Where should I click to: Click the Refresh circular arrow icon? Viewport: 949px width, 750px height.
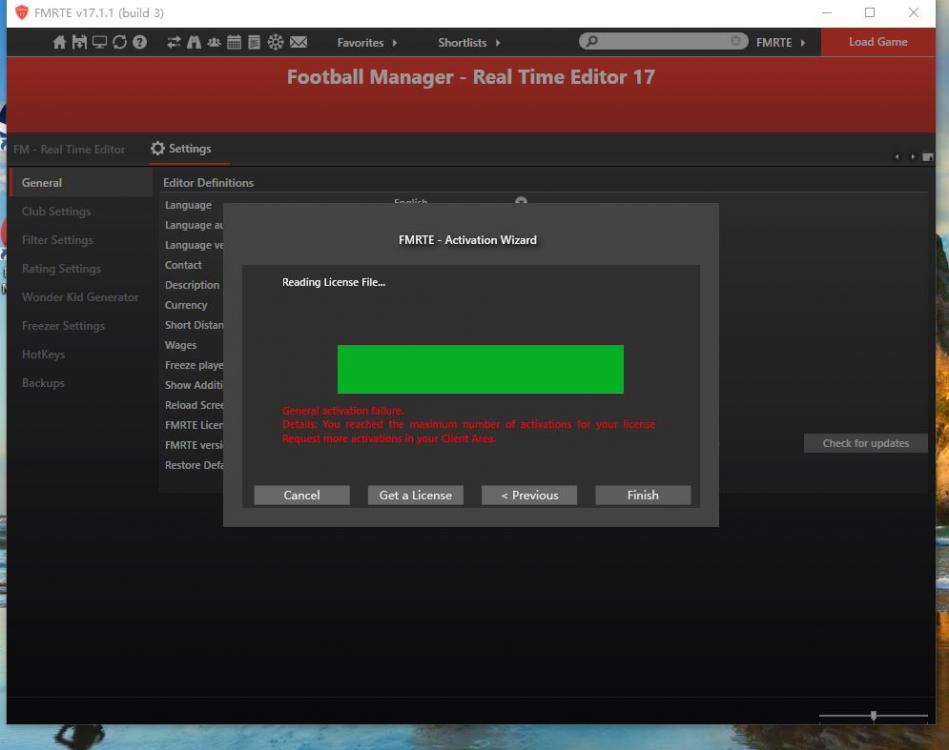point(119,42)
